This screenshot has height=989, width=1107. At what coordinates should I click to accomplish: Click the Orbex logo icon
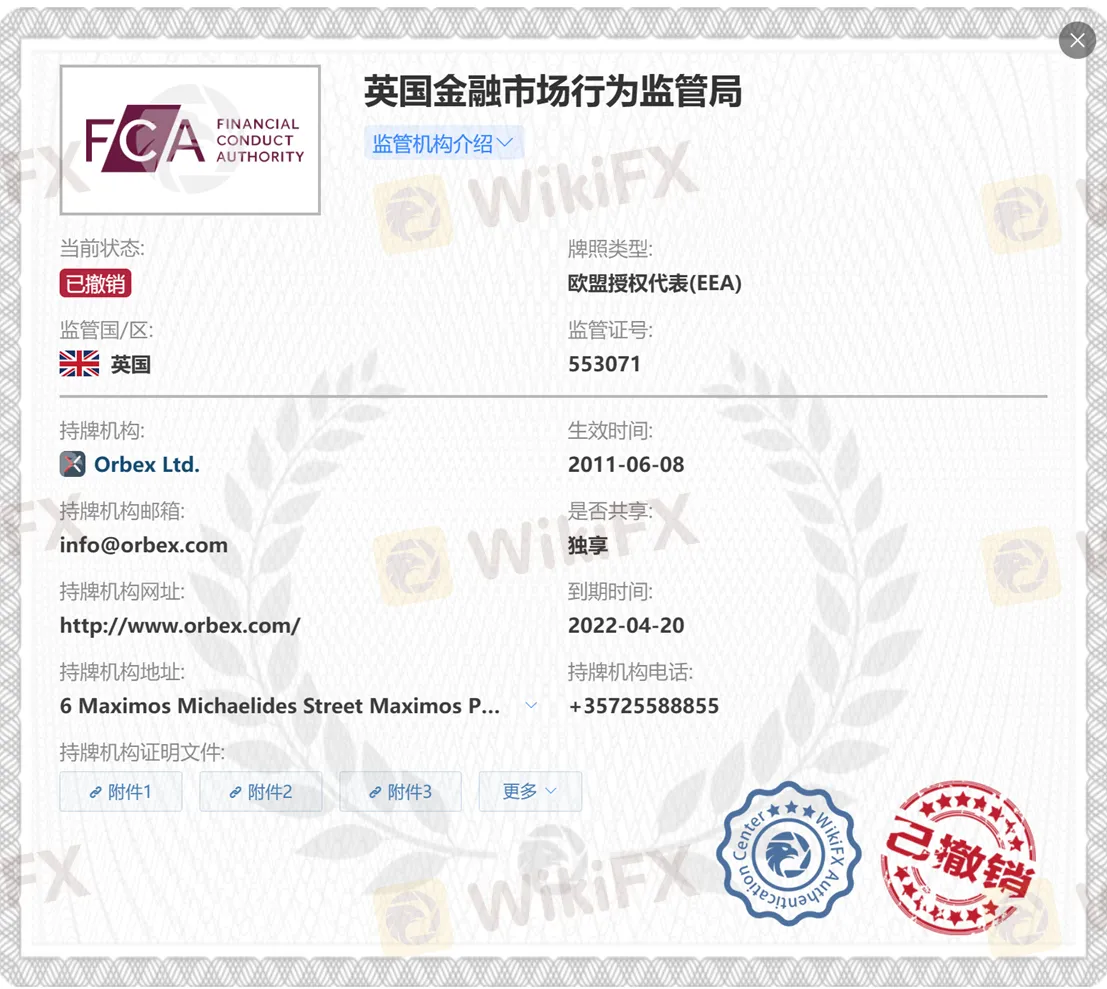73,464
